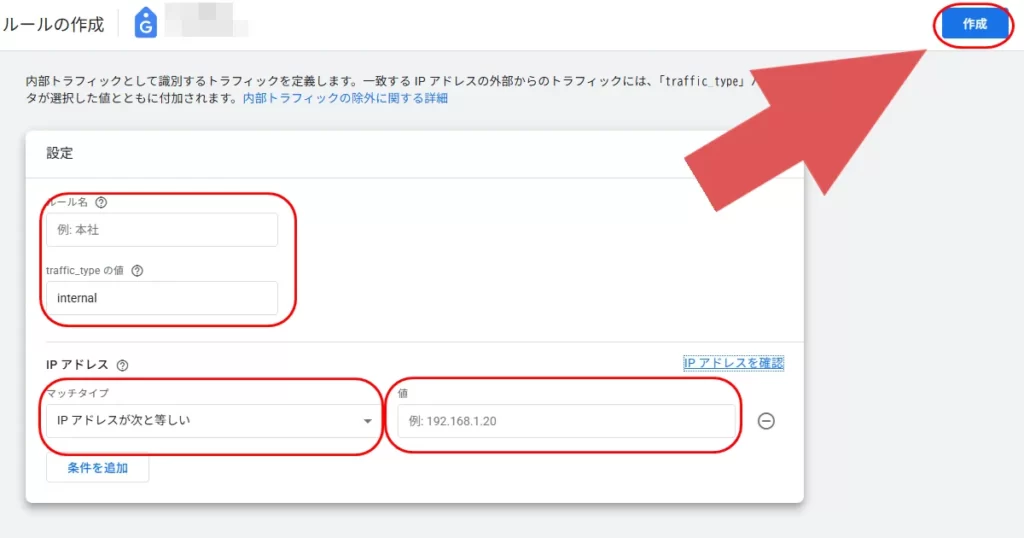The width and height of the screenshot is (1024, 538).
Task: Click the ルールの作成 page title
Action: 52,25
